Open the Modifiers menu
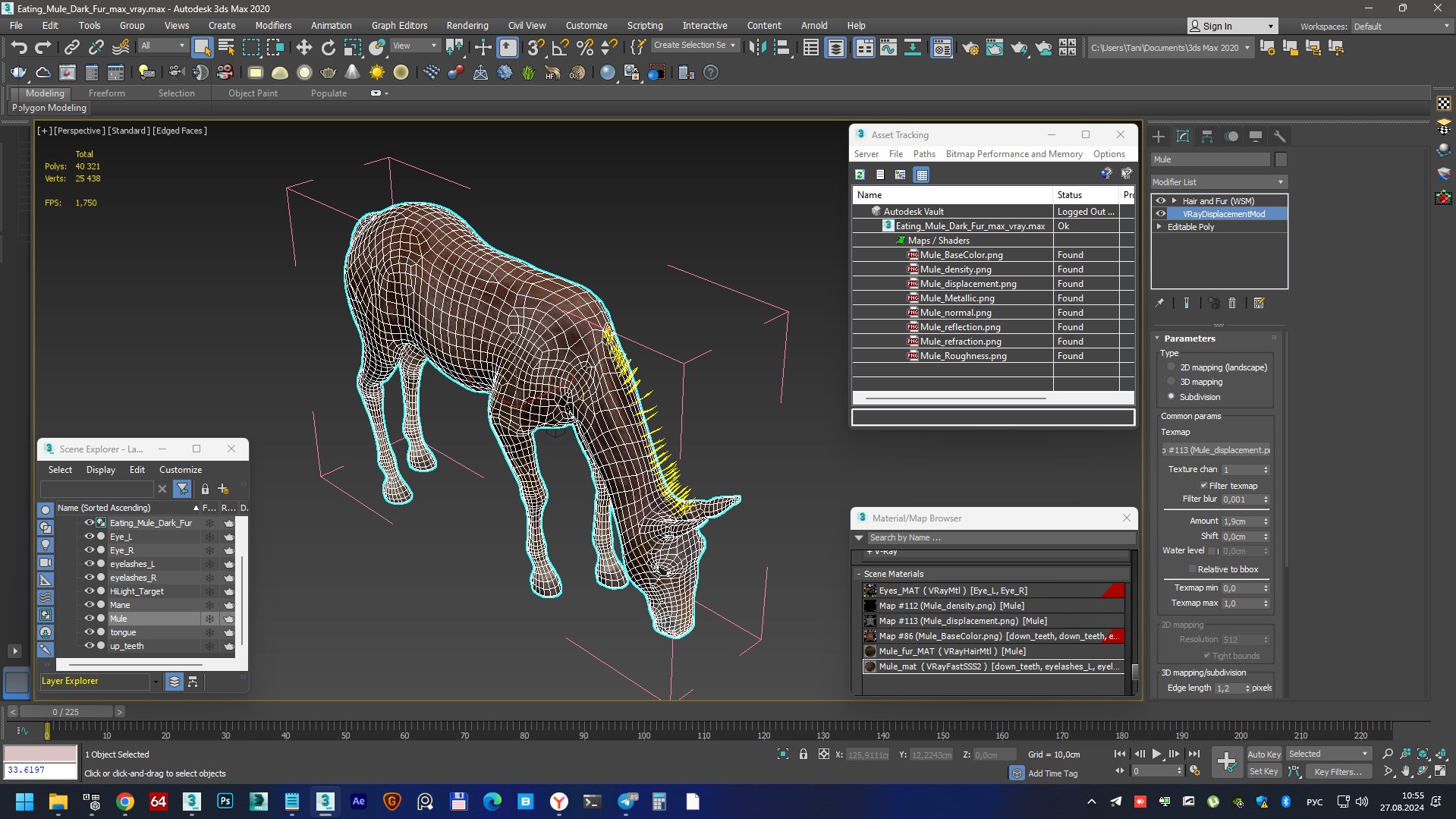 [273, 25]
